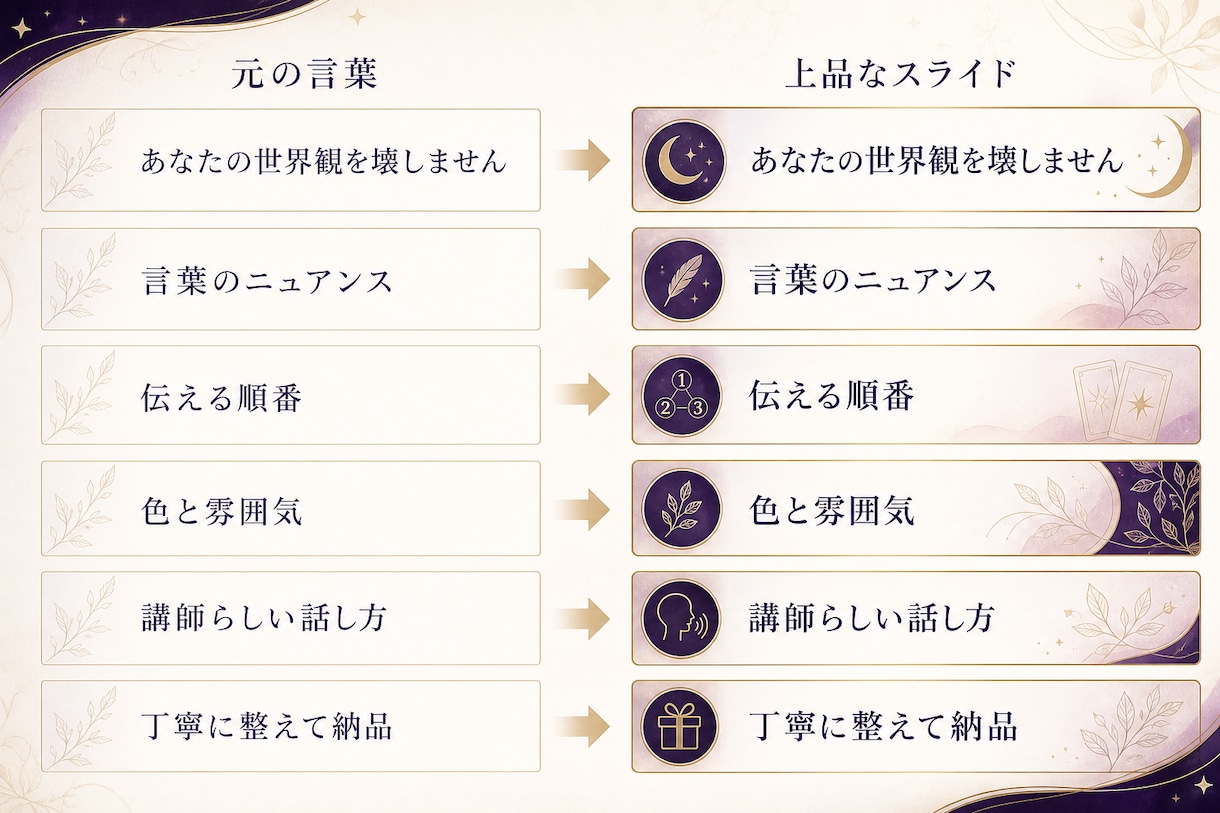Click the gift box circle icon
This screenshot has height=813, width=1220.
point(683,726)
